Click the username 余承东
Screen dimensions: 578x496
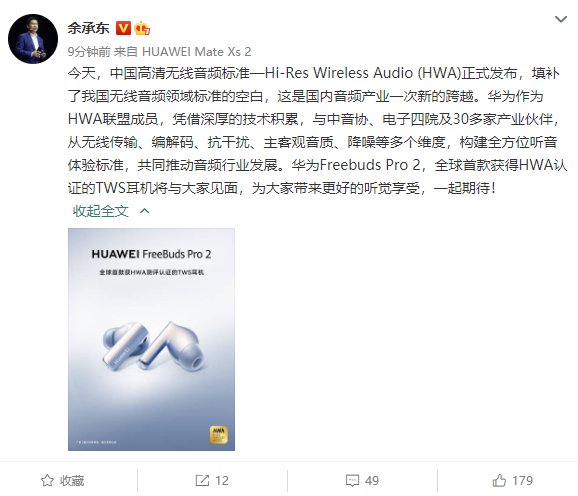(88, 28)
